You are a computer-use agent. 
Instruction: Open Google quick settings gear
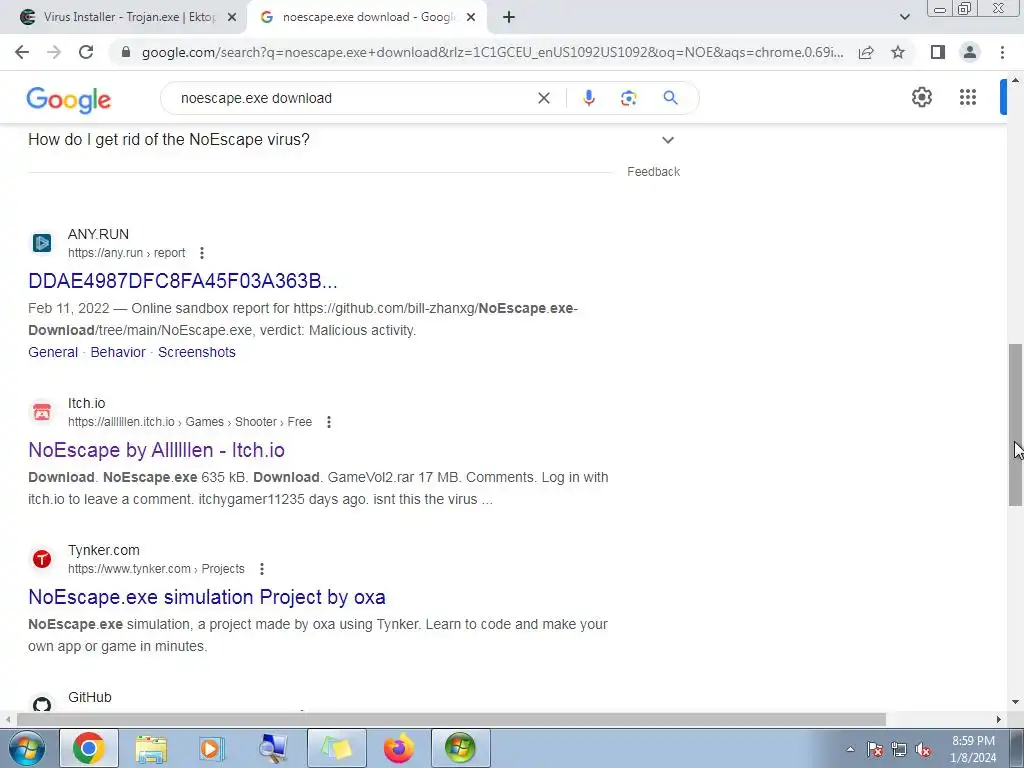coord(921,97)
